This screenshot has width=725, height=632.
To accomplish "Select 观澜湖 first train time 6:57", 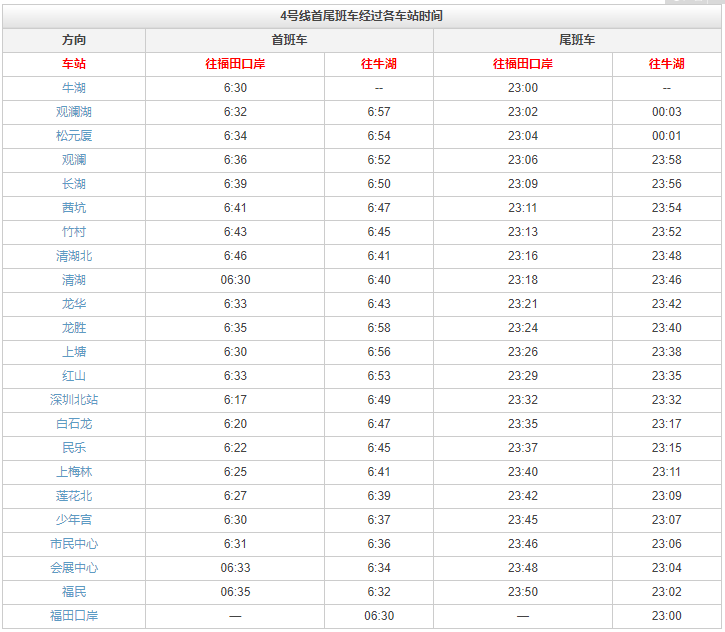I will pos(379,112).
